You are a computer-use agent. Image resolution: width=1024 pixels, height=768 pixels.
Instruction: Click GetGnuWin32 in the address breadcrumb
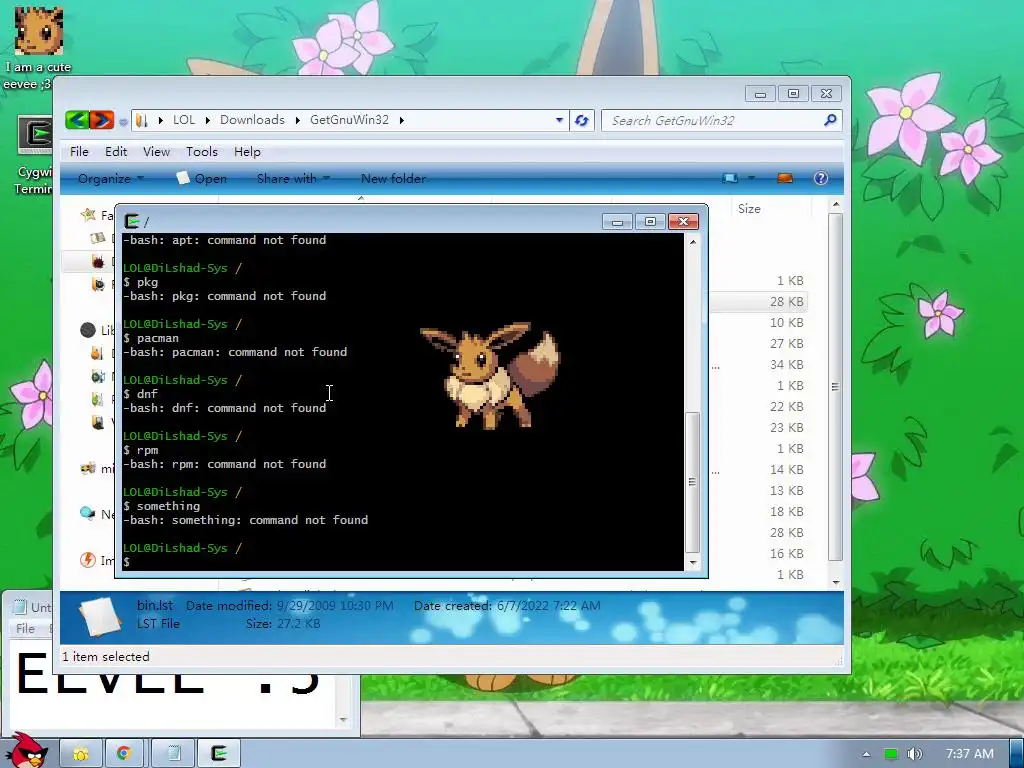(349, 120)
